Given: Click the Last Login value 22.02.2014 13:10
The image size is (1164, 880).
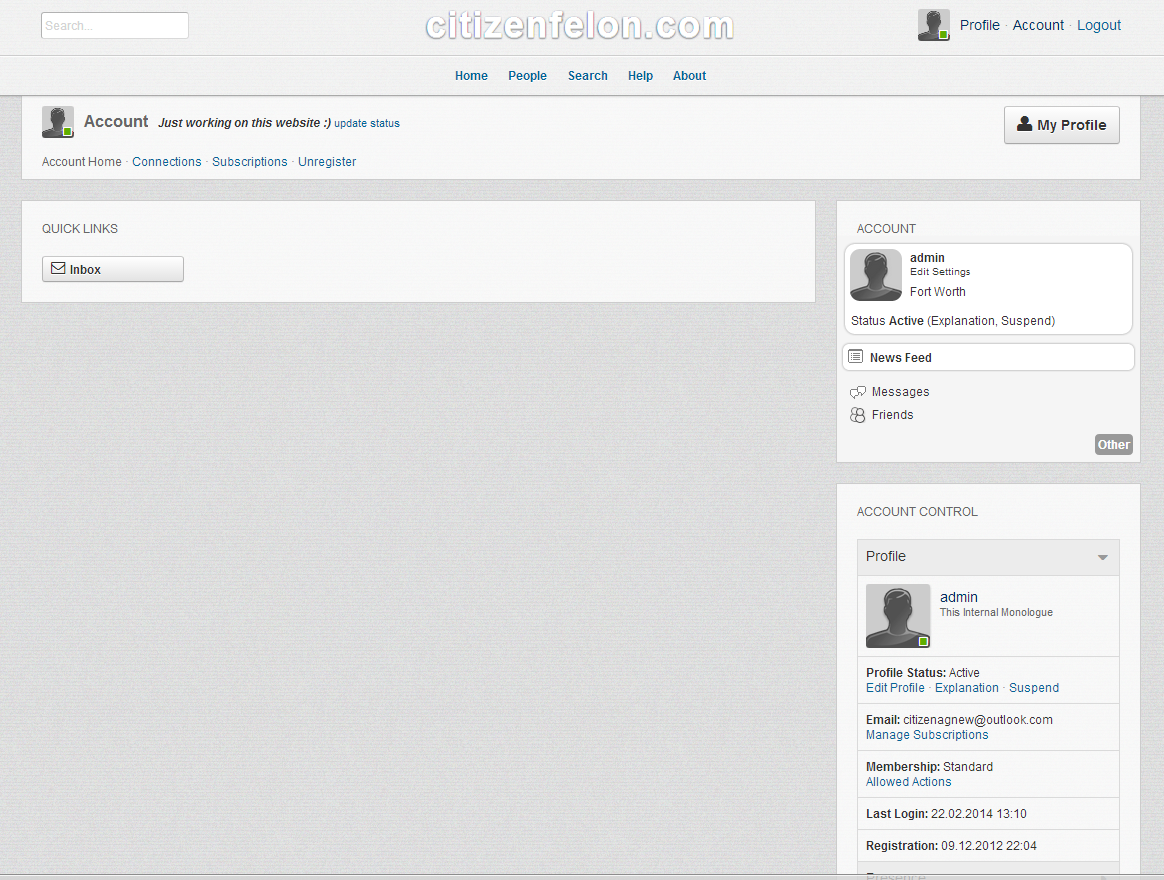Looking at the screenshot, I should pos(978,814).
